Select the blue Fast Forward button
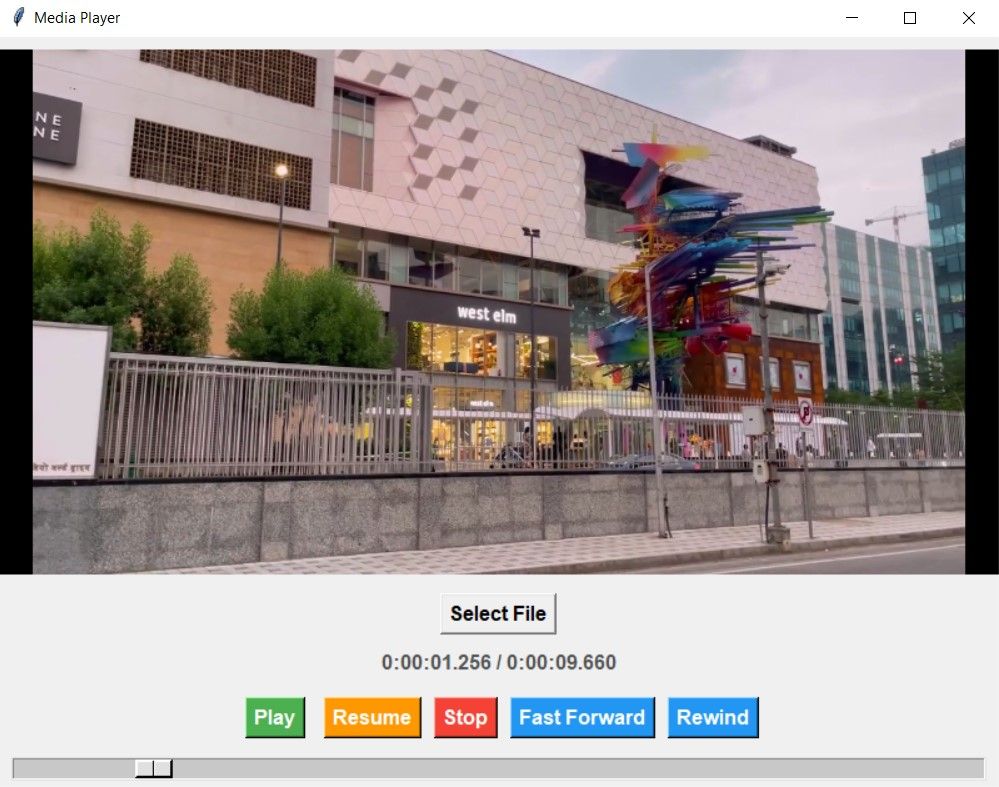This screenshot has height=787, width=999. [581, 716]
